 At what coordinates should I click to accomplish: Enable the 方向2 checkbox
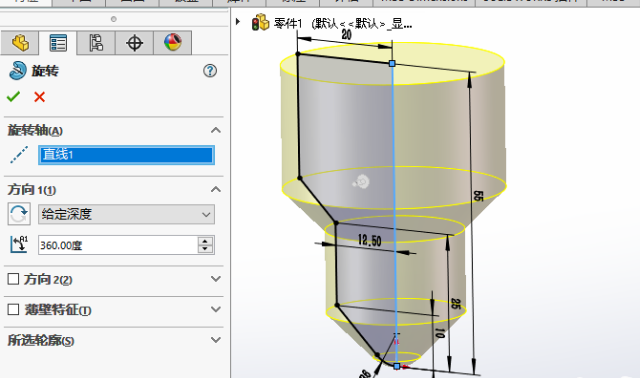(x=13, y=279)
